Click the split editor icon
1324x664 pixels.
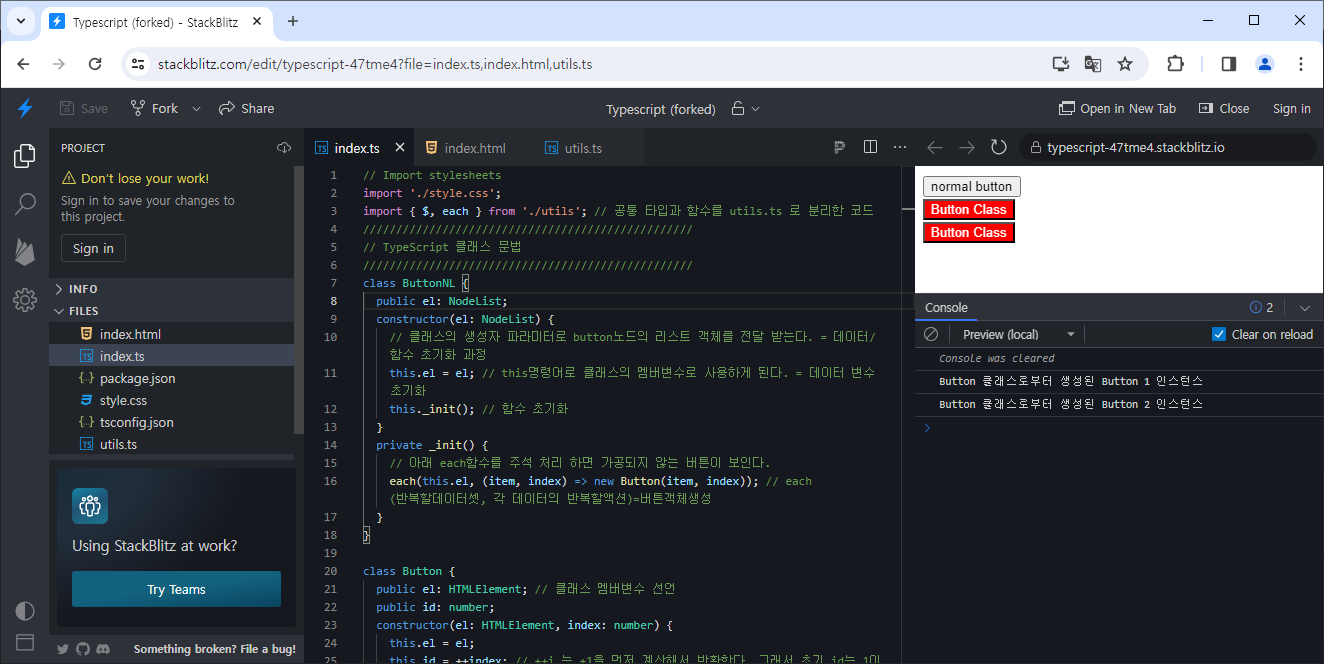pos(870,147)
